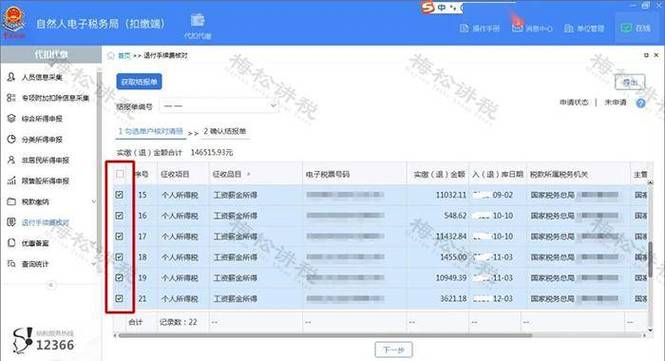Click the 获取结报单 button

click(139, 82)
